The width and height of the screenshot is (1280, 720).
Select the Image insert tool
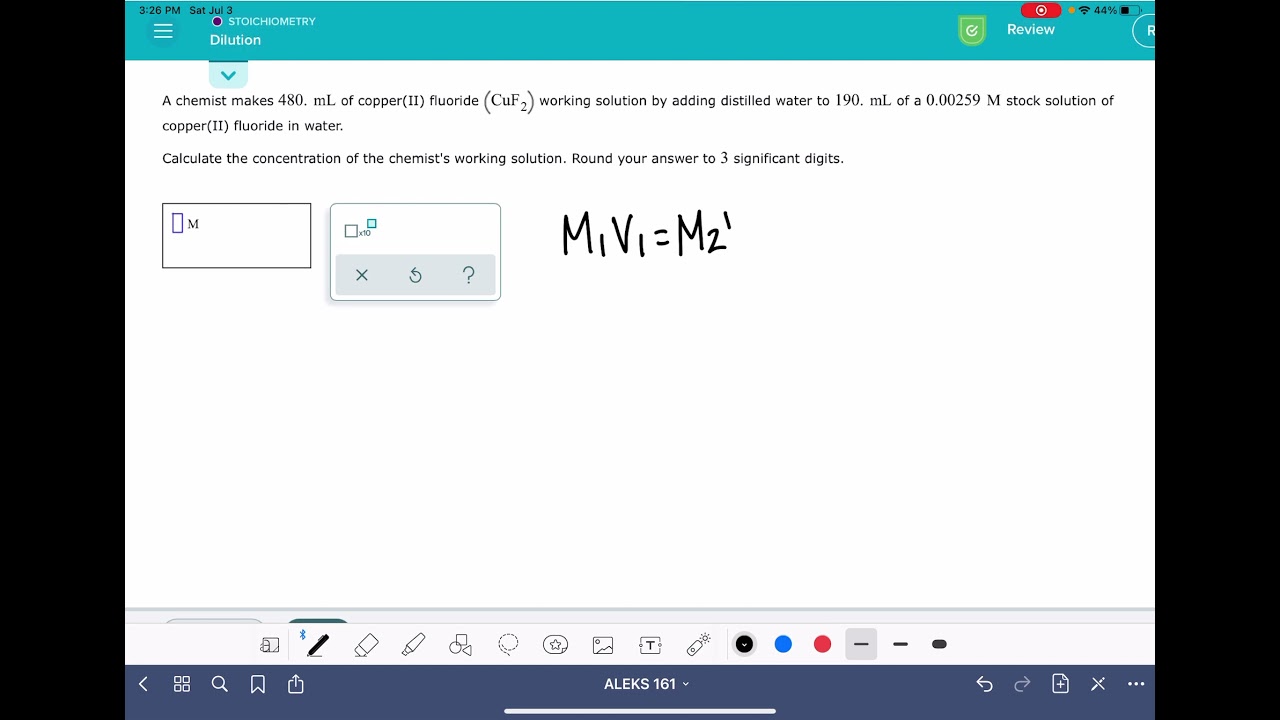tap(603, 645)
